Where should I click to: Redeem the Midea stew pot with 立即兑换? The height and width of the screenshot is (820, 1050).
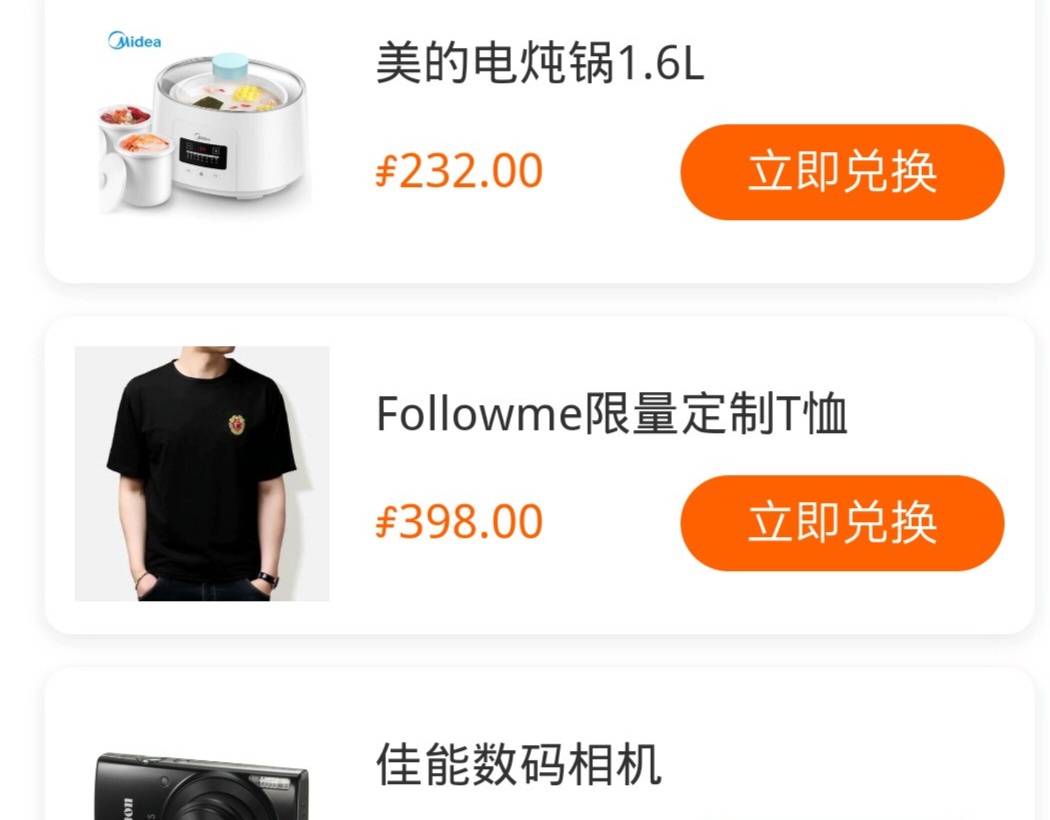842,172
